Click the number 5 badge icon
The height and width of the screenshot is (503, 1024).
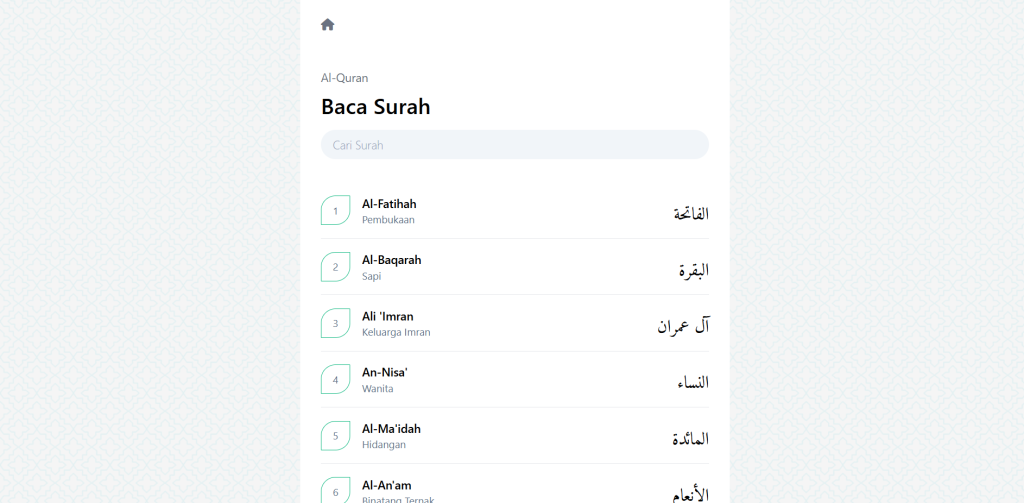tap(336, 436)
